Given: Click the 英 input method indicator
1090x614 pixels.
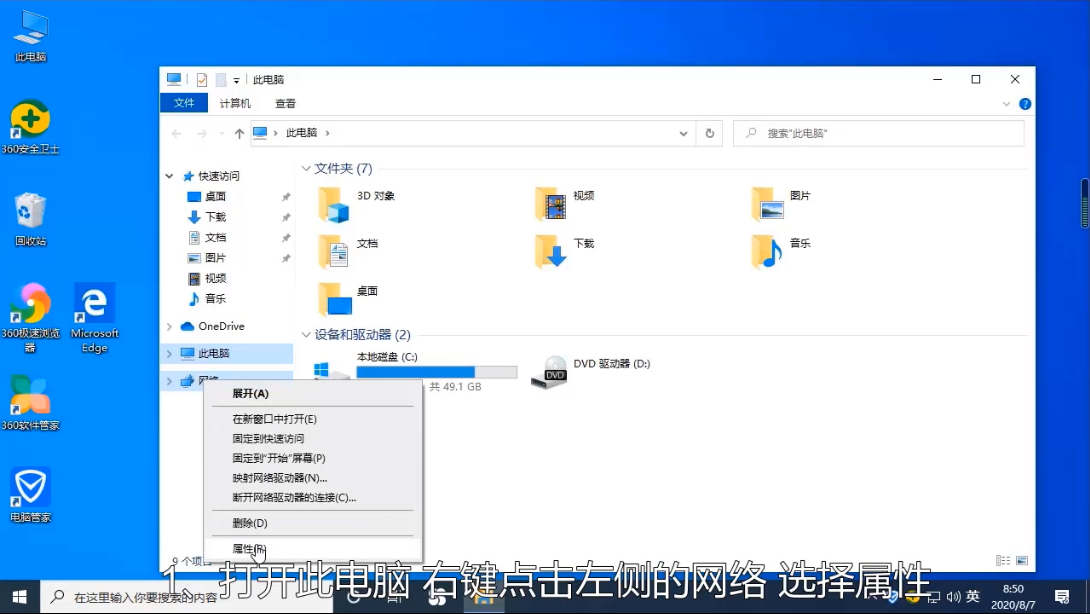Looking at the screenshot, I should coord(973,597).
